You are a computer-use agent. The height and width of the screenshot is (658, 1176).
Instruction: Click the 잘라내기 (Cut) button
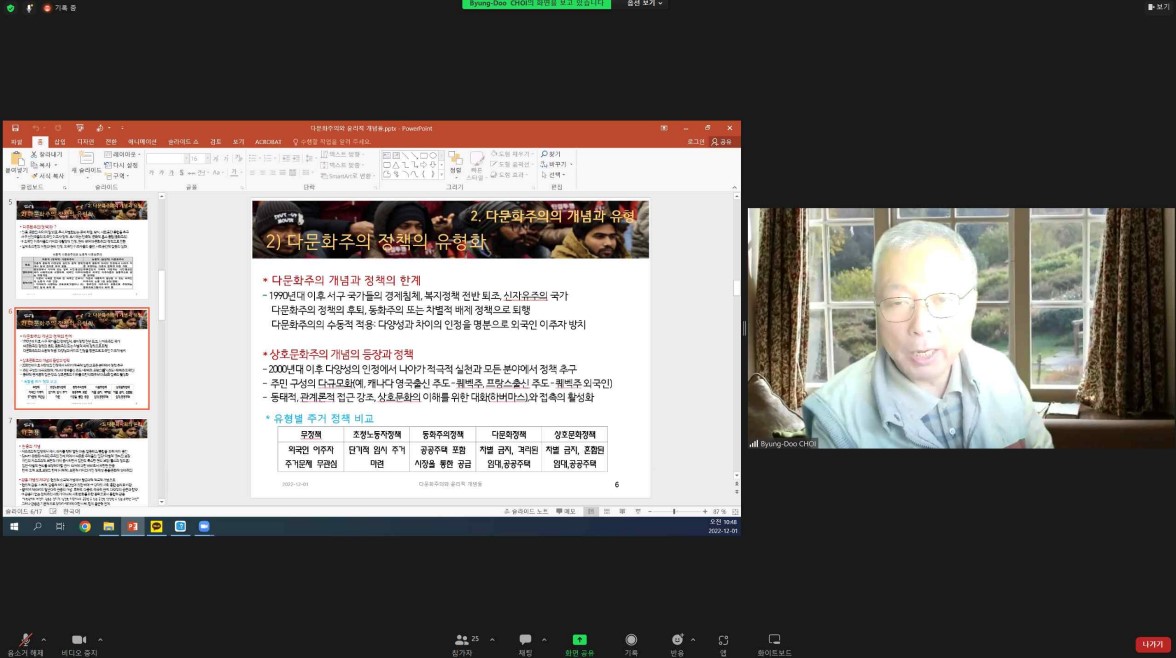46,155
